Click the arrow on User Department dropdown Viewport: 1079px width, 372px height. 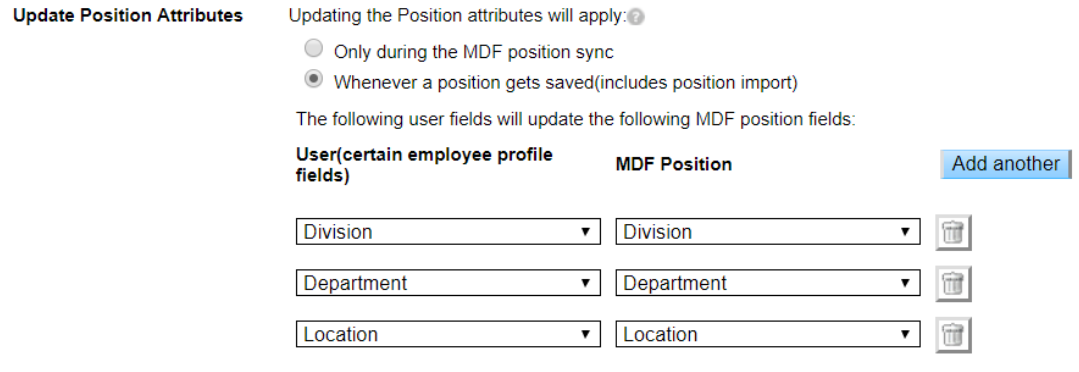pos(586,283)
